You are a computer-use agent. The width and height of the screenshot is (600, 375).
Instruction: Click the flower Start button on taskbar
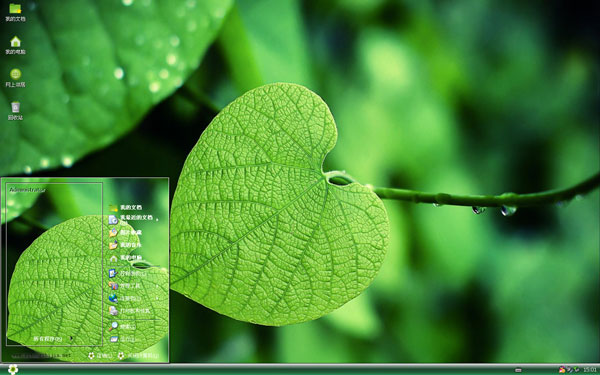tap(13, 369)
